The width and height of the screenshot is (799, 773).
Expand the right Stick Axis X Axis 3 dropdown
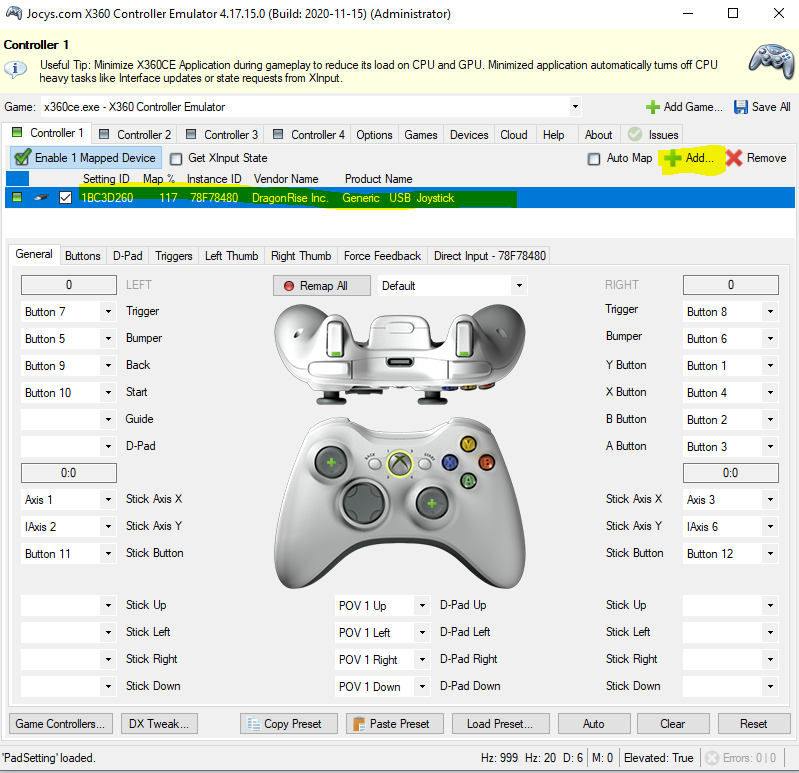770,499
